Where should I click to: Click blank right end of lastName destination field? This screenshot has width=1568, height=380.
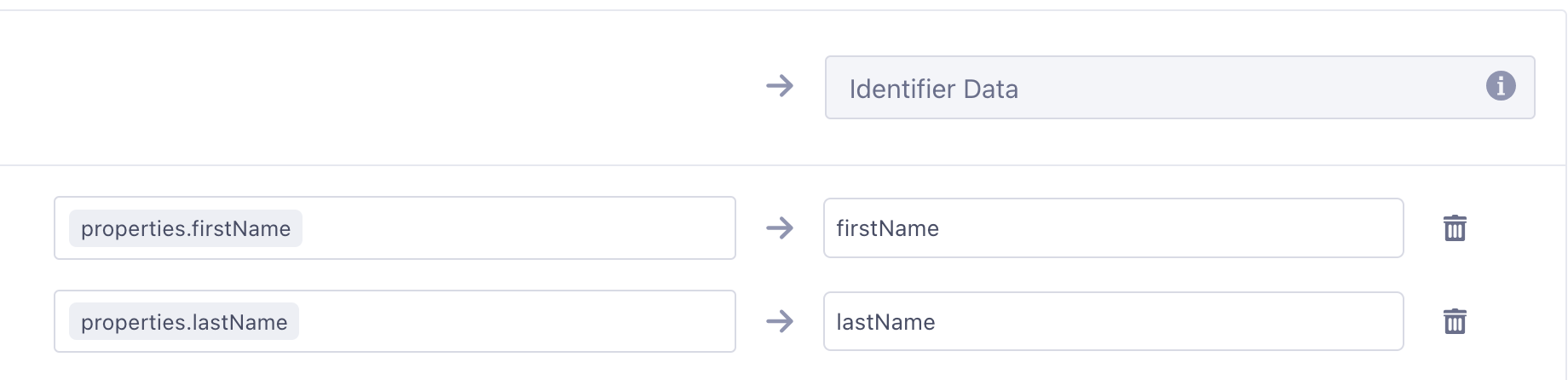[1329, 322]
